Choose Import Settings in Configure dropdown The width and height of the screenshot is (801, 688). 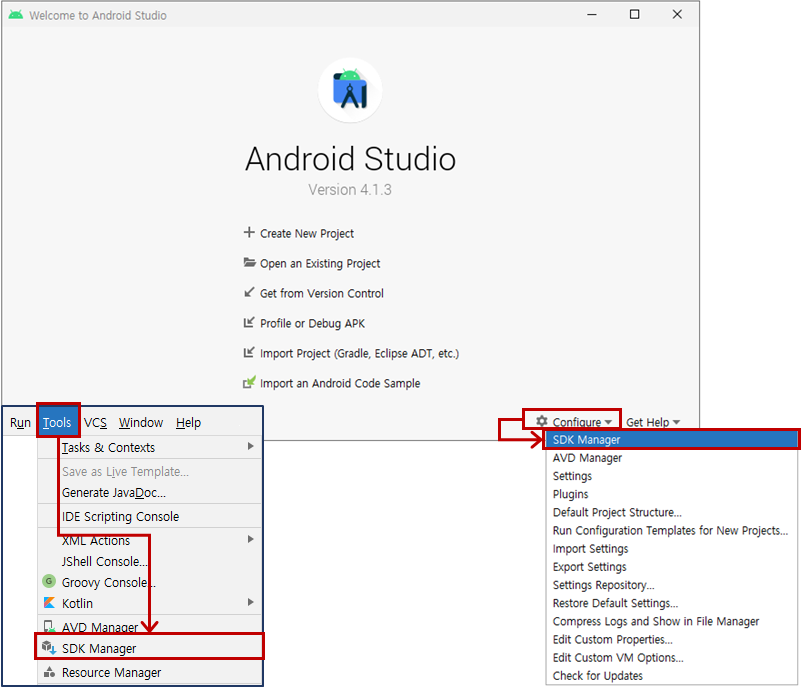tap(671, 549)
